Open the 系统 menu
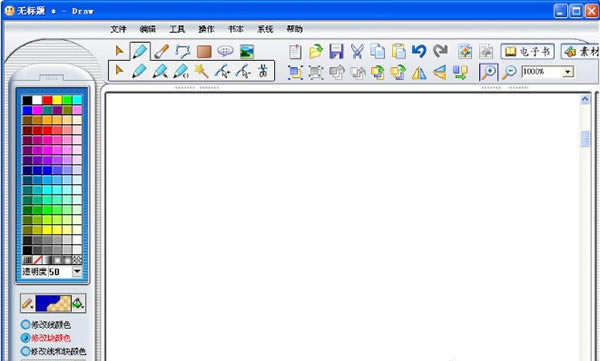Screen dimensions: 600x361 (x=265, y=29)
